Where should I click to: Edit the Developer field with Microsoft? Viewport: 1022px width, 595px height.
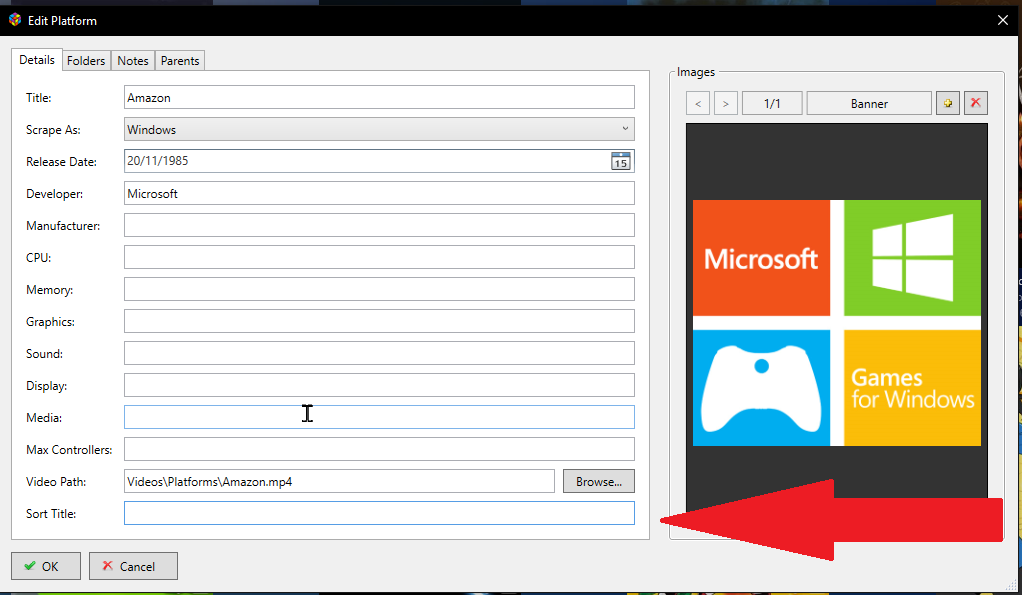[379, 193]
